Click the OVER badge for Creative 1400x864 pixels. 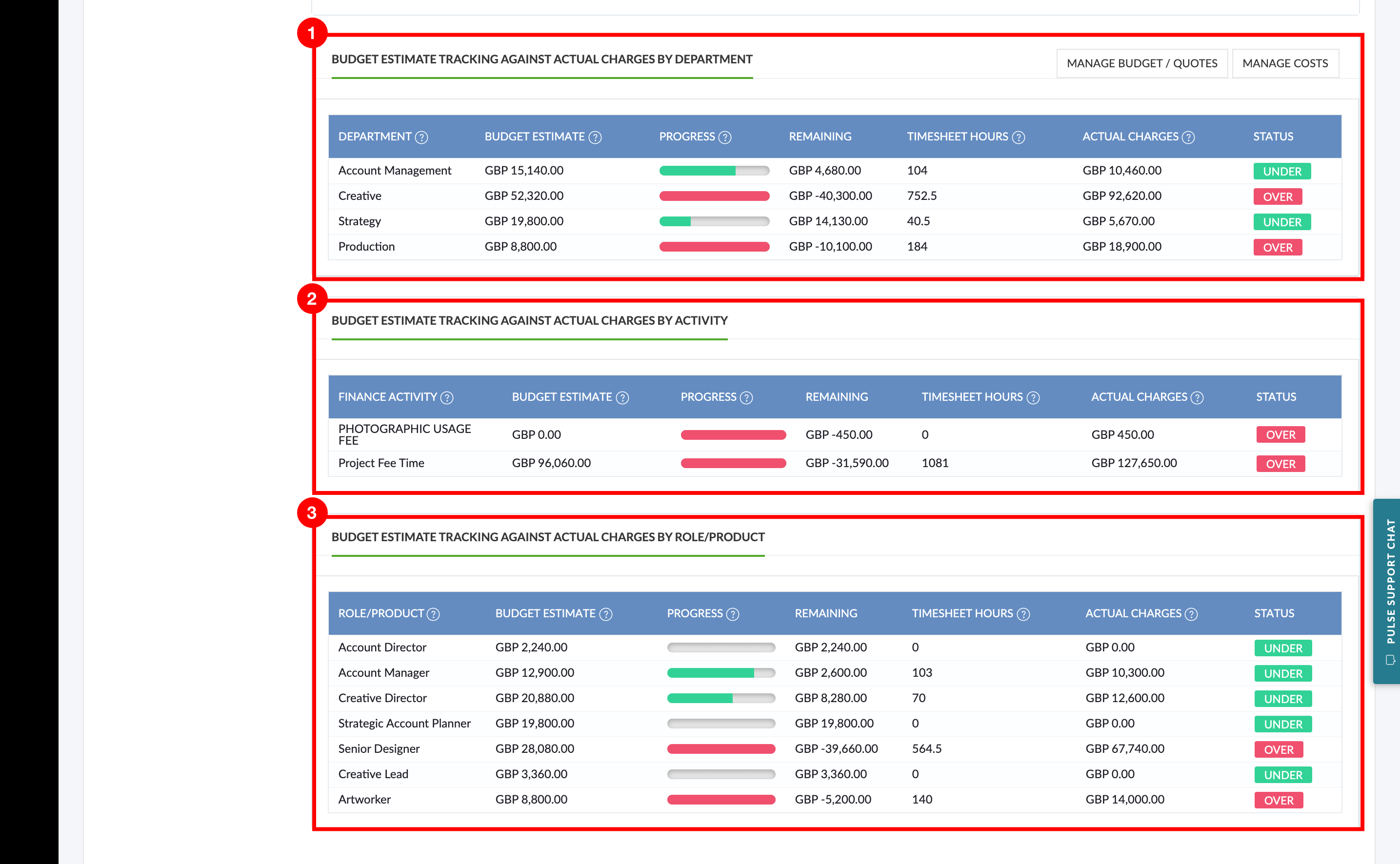pos(1278,196)
